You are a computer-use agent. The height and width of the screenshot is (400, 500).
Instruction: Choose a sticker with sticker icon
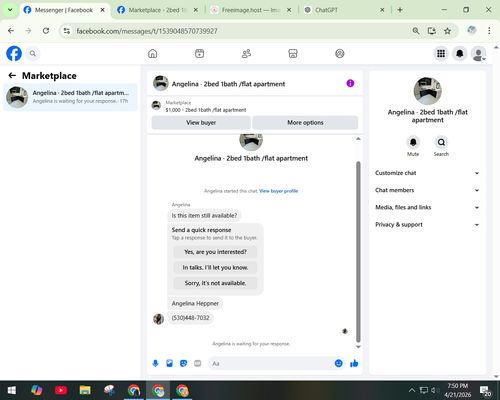tap(183, 363)
